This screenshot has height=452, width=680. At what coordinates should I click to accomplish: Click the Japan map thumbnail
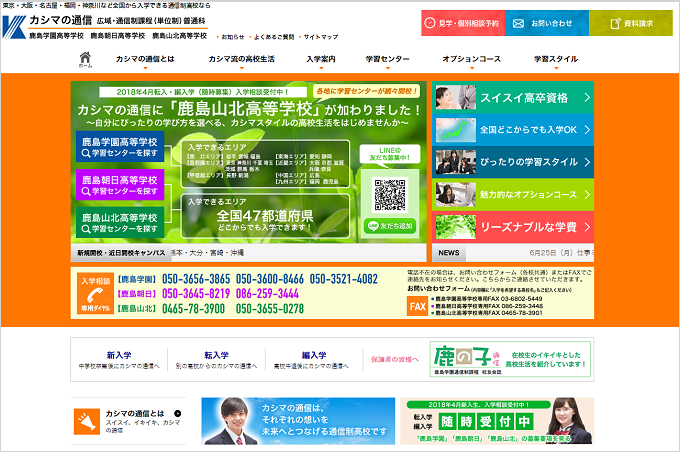click(456, 130)
